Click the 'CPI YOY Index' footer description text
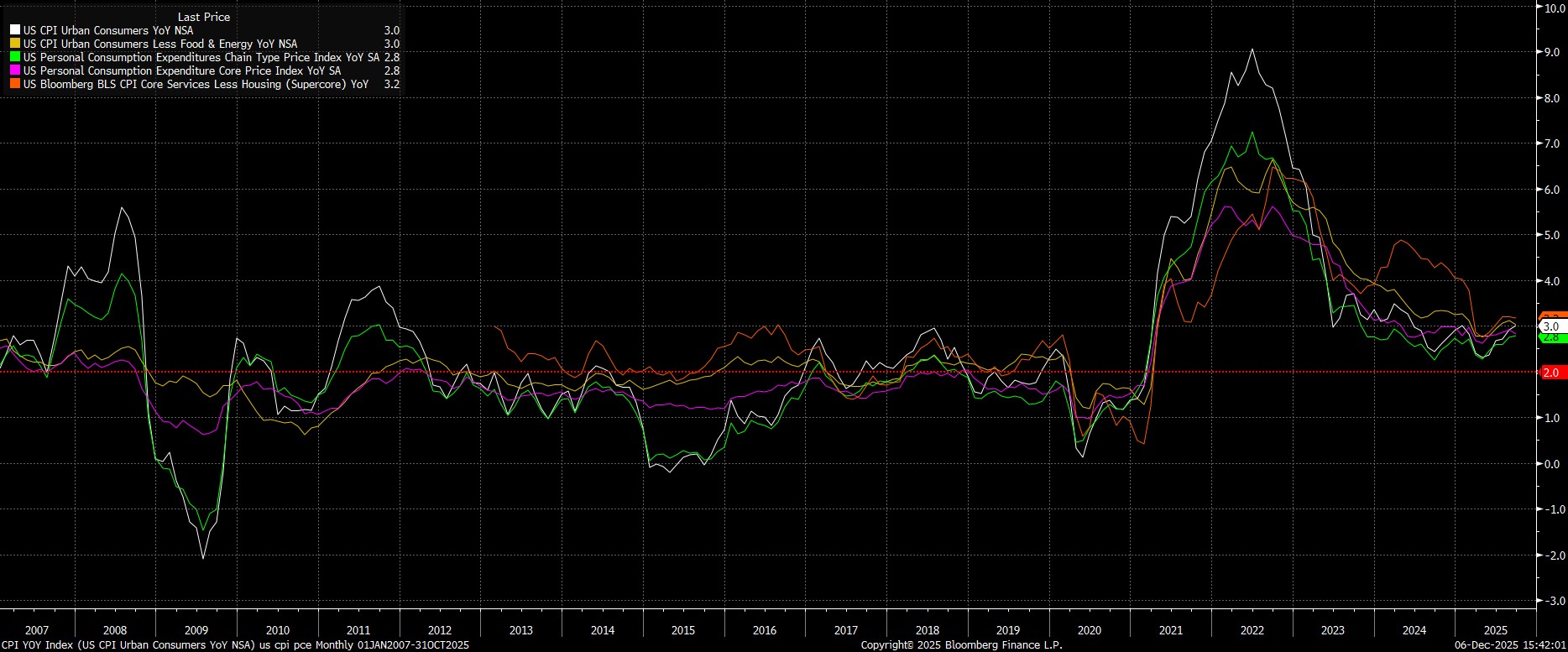This screenshot has height=652, width=1568. point(235,645)
